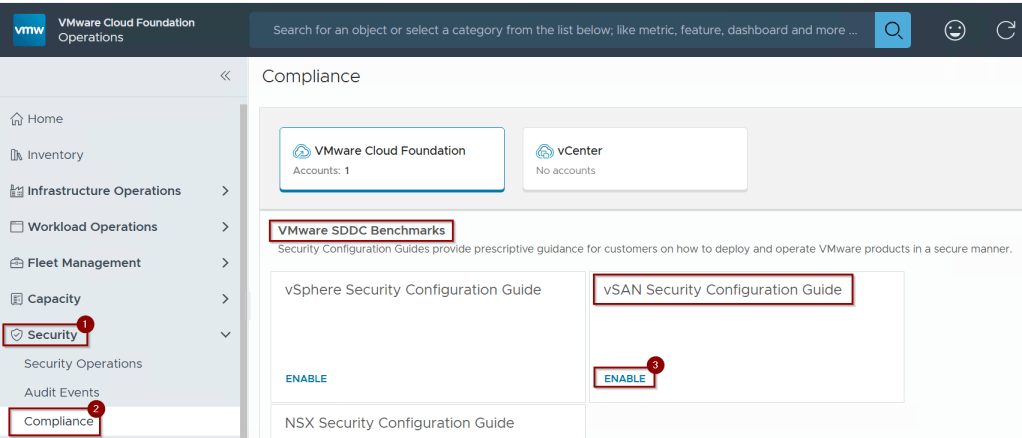Click the Home house icon
The width and height of the screenshot is (1022, 438).
16,119
